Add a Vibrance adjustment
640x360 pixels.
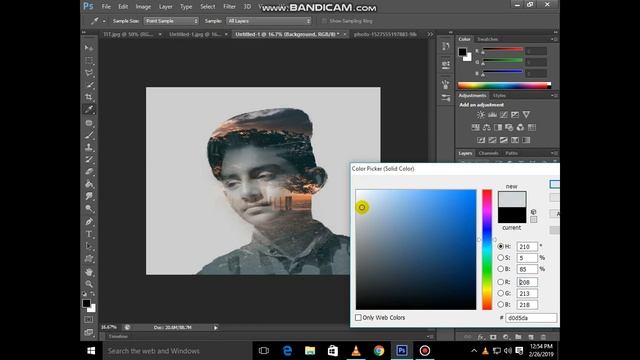point(526,115)
